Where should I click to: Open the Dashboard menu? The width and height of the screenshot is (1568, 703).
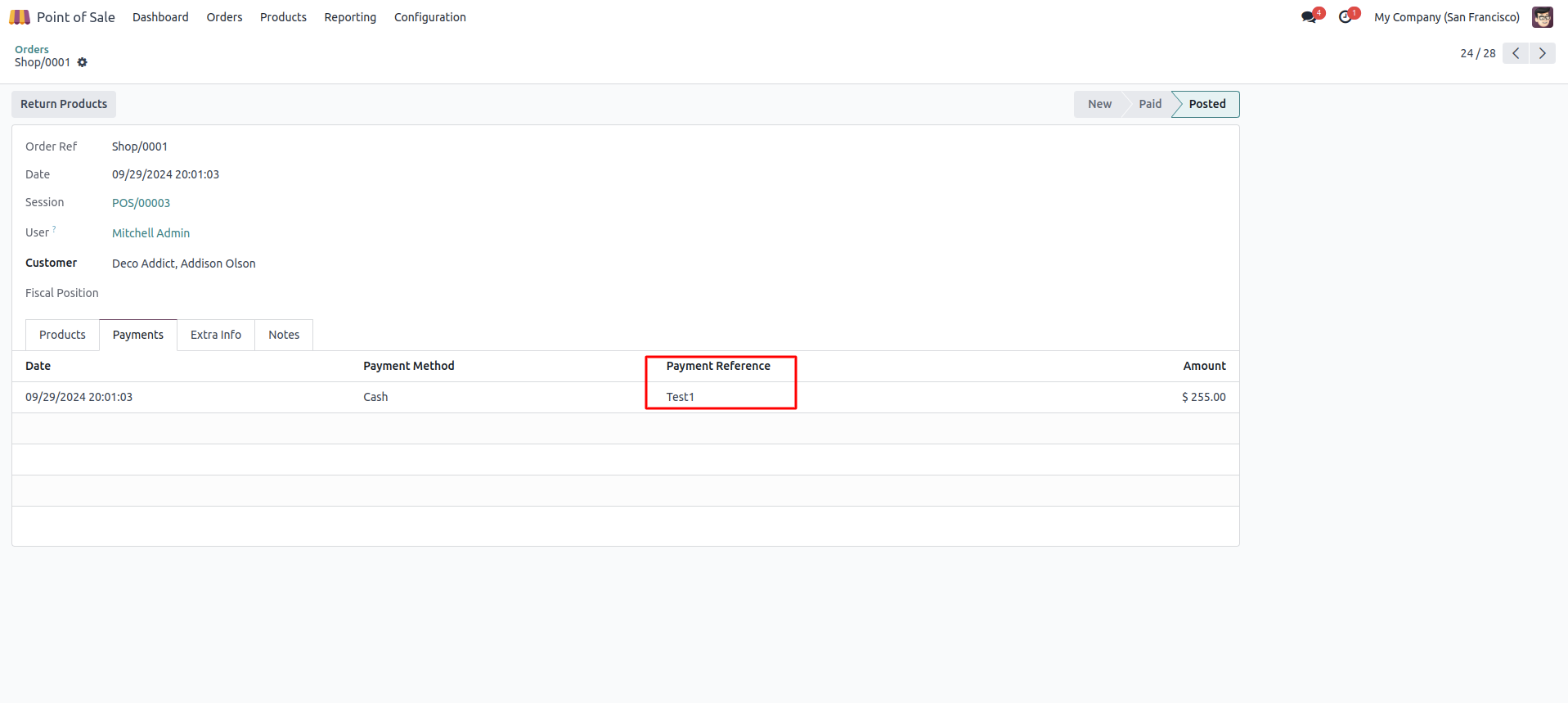[160, 17]
